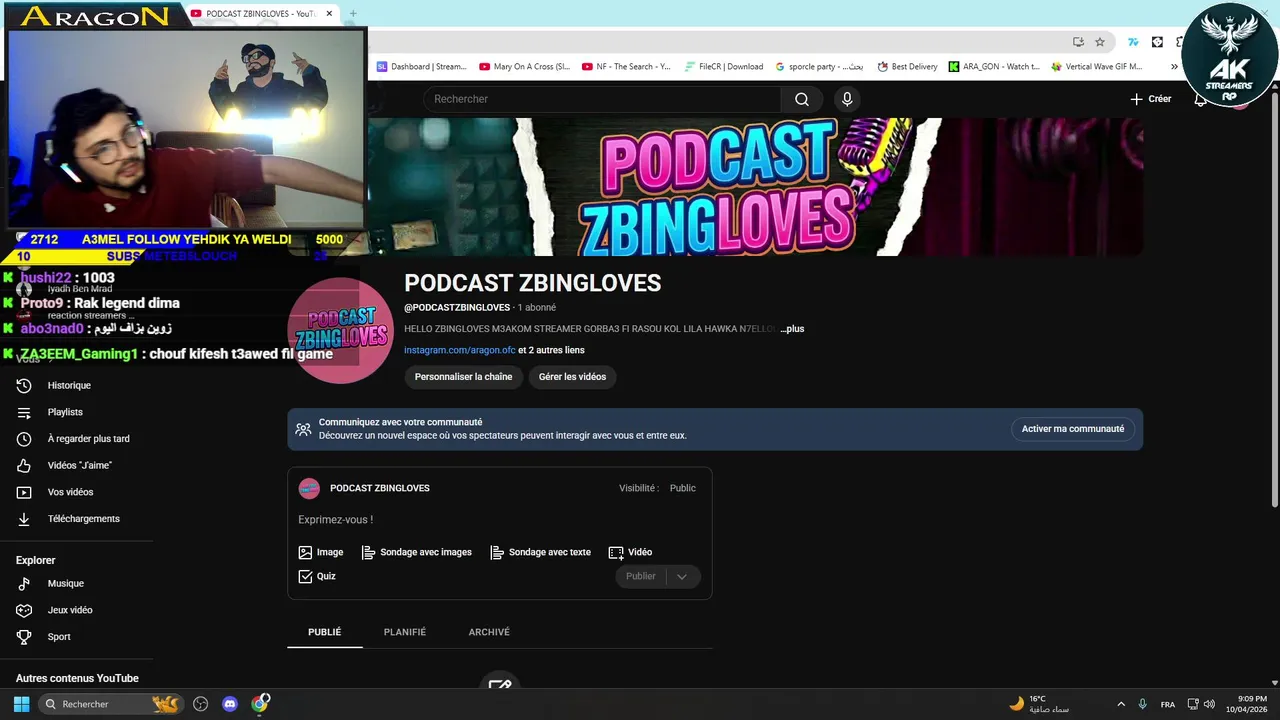Focus the Rechercher YouTube search field
The image size is (1280, 720).
coord(602,99)
